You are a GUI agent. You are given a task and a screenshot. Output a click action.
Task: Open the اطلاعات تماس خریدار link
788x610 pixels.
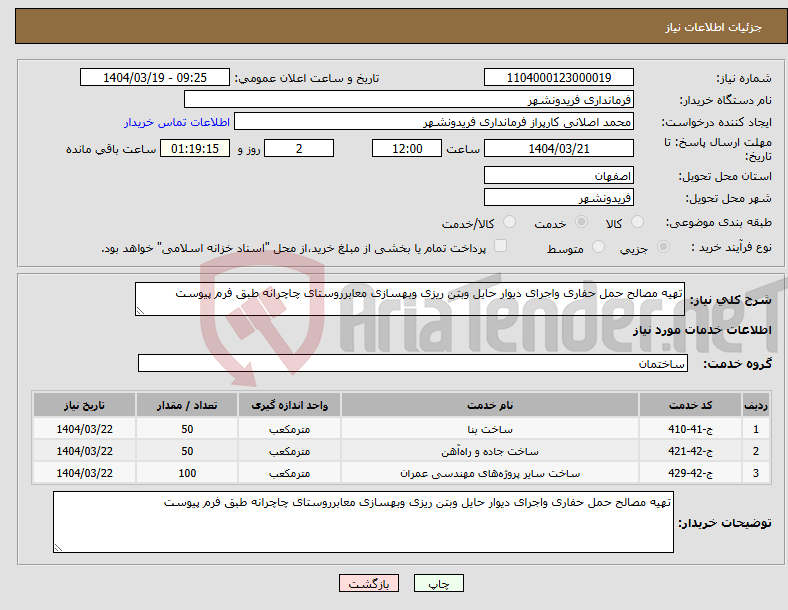point(177,122)
